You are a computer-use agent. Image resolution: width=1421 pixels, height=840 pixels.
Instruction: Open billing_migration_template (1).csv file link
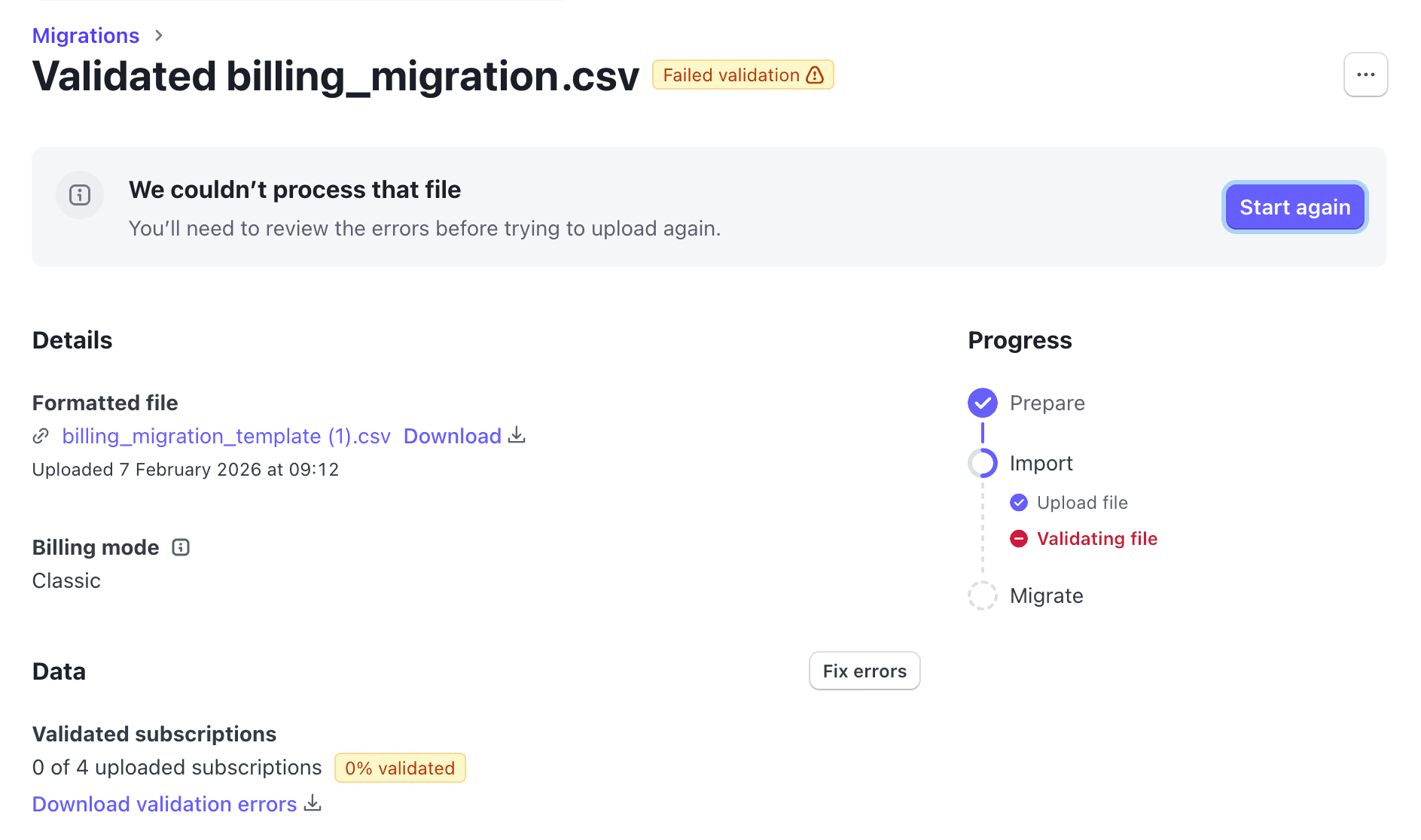tap(226, 436)
